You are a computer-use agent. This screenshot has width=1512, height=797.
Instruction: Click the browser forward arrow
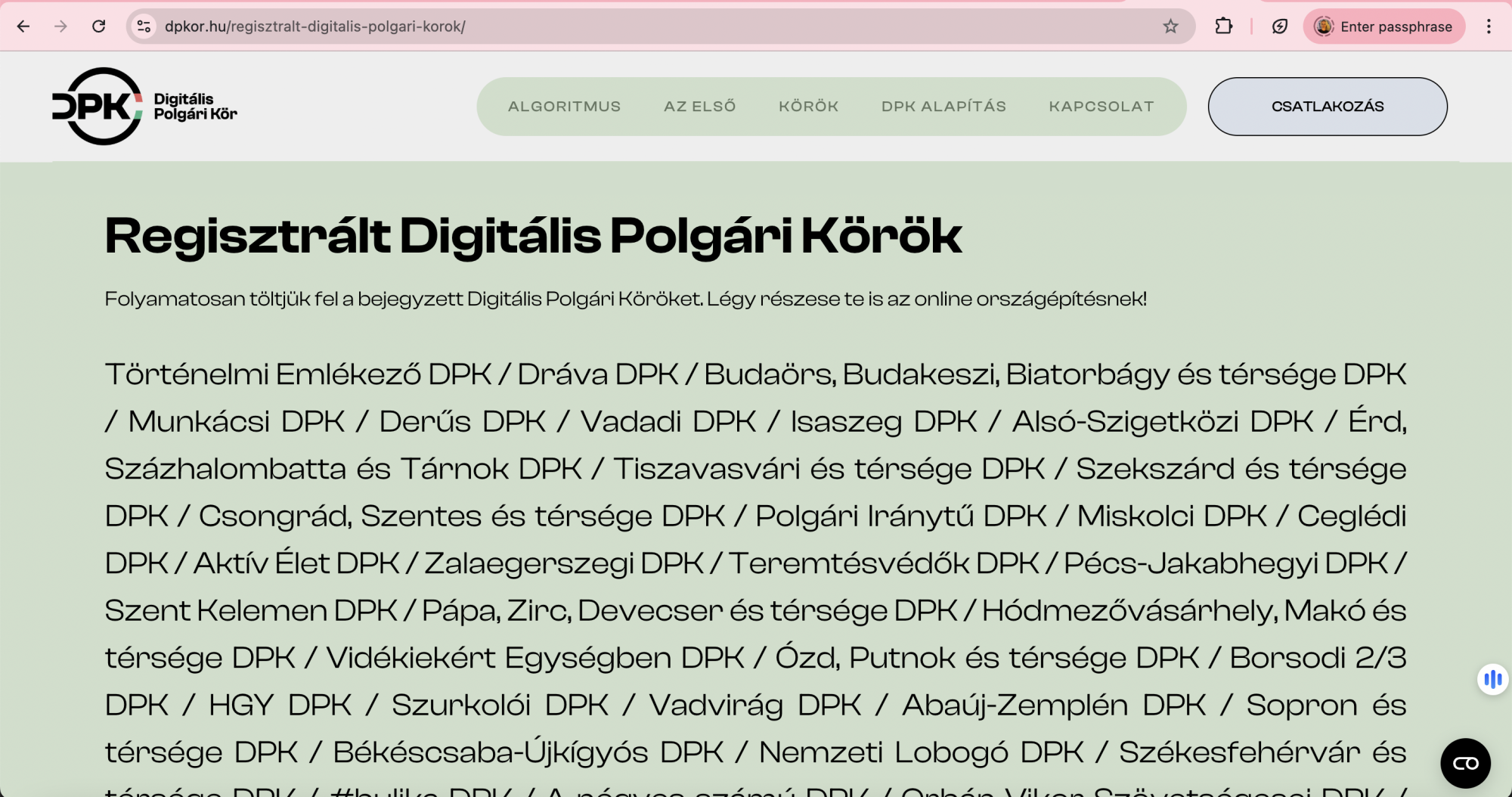[60, 26]
